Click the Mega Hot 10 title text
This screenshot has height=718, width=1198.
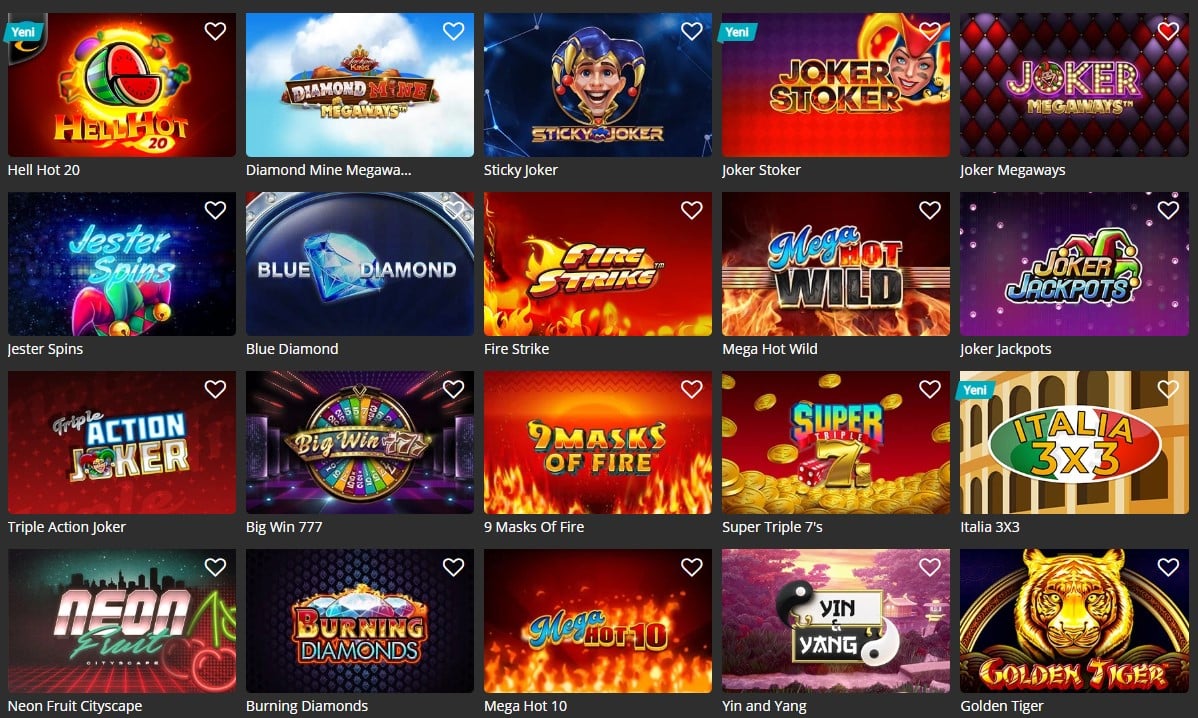(526, 706)
